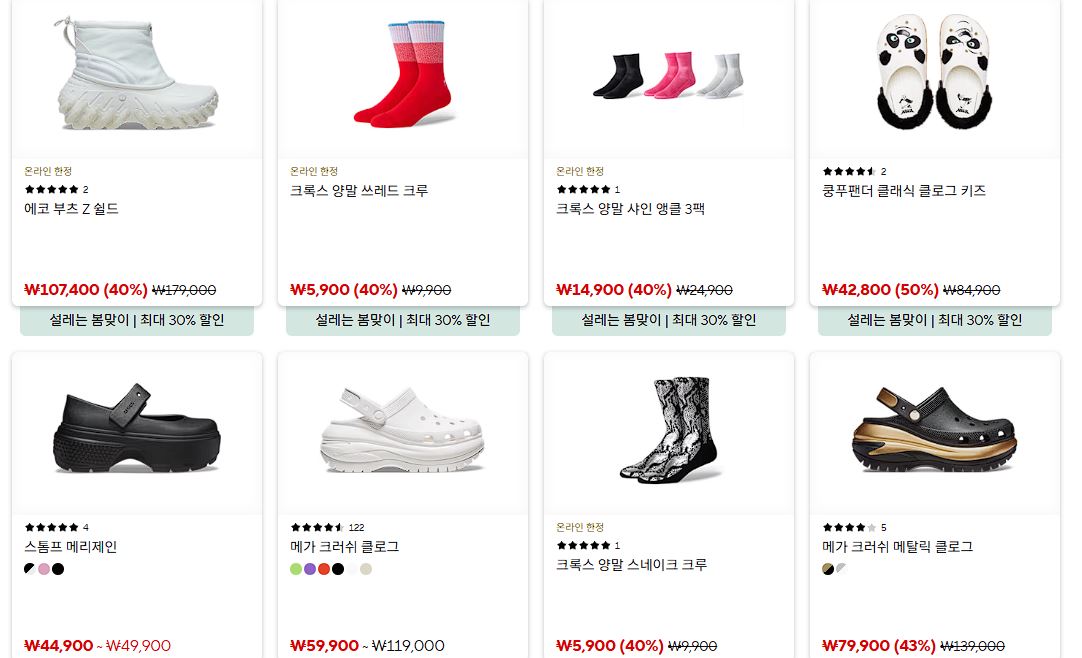The image size is (1082, 658).
Task: View the panda clog kids product image
Action: click(x=934, y=71)
